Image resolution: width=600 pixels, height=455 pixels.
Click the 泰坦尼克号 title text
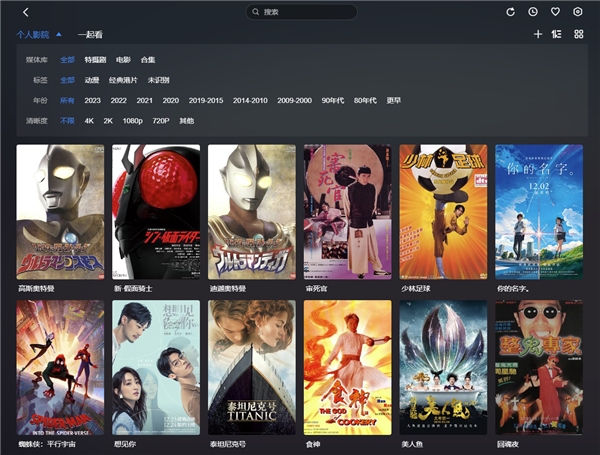click(x=228, y=444)
